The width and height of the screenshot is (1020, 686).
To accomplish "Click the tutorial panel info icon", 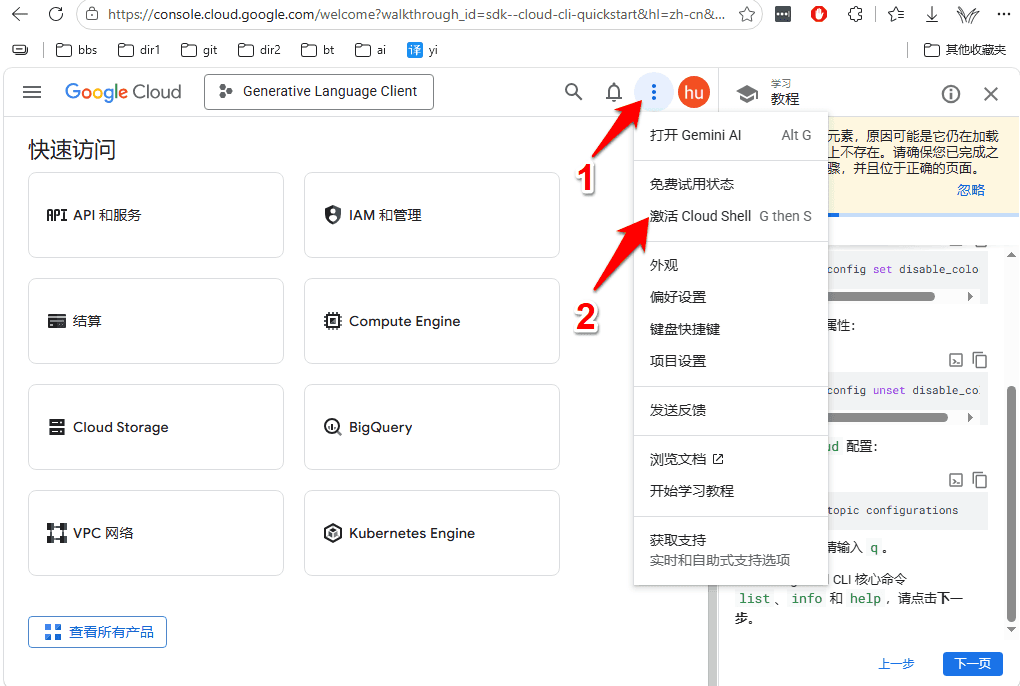I will (950, 94).
